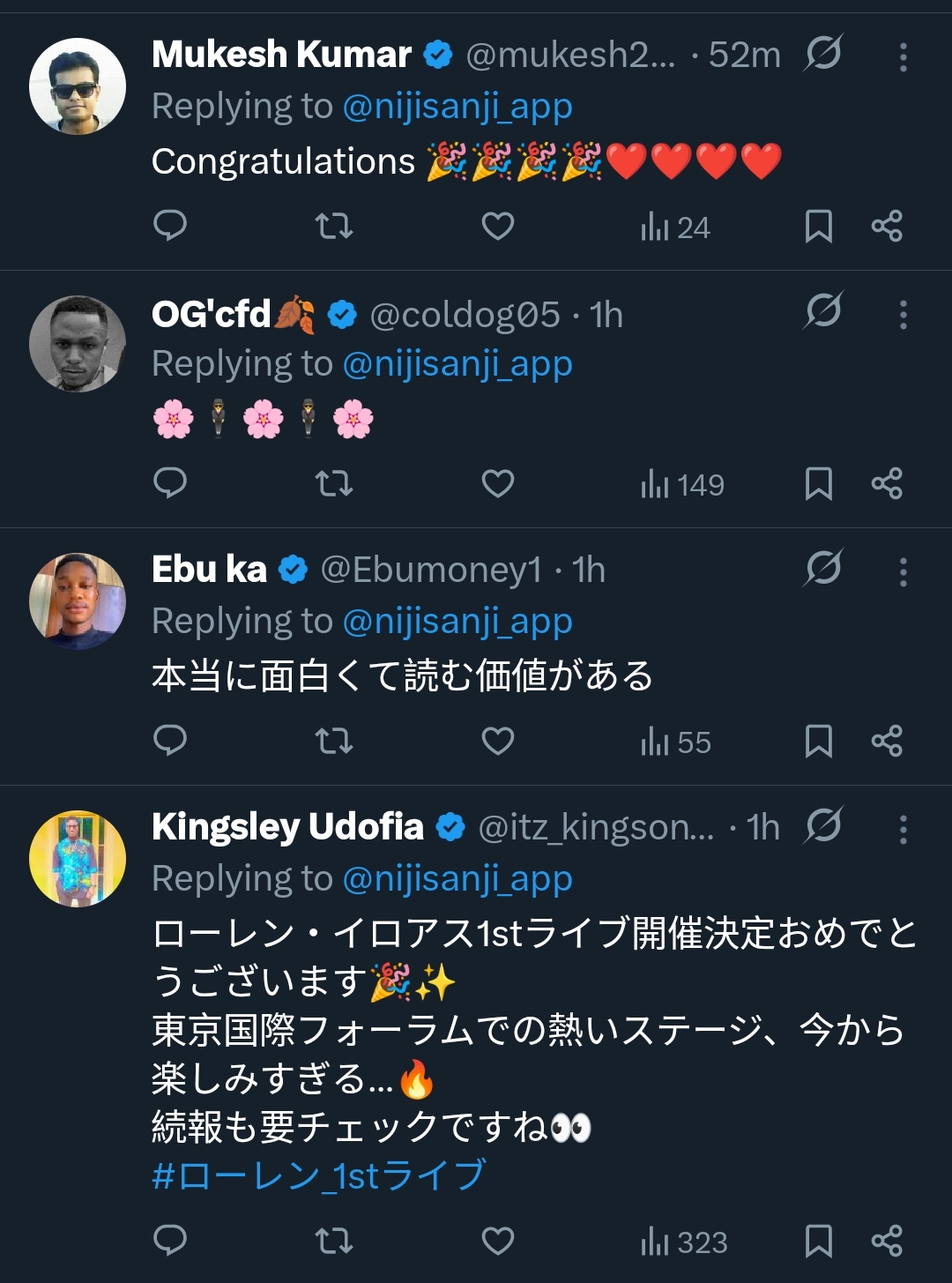
Task: Reply to Mukesh Kumar's Congratulations tweet
Action: click(170, 227)
